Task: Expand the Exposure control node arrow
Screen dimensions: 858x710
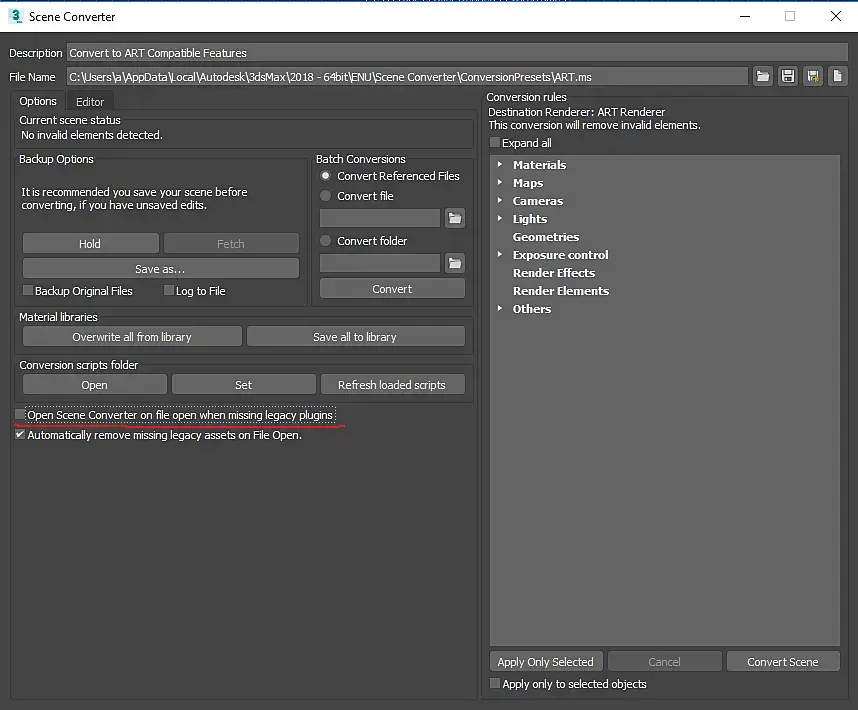Action: [x=500, y=254]
